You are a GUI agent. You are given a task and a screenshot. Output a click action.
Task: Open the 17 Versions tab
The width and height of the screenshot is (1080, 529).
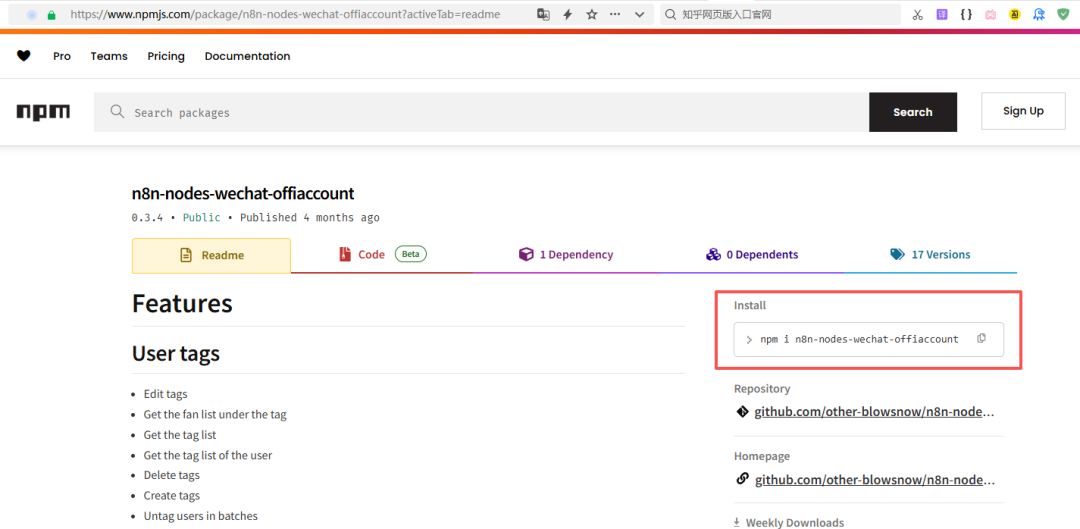coord(930,255)
